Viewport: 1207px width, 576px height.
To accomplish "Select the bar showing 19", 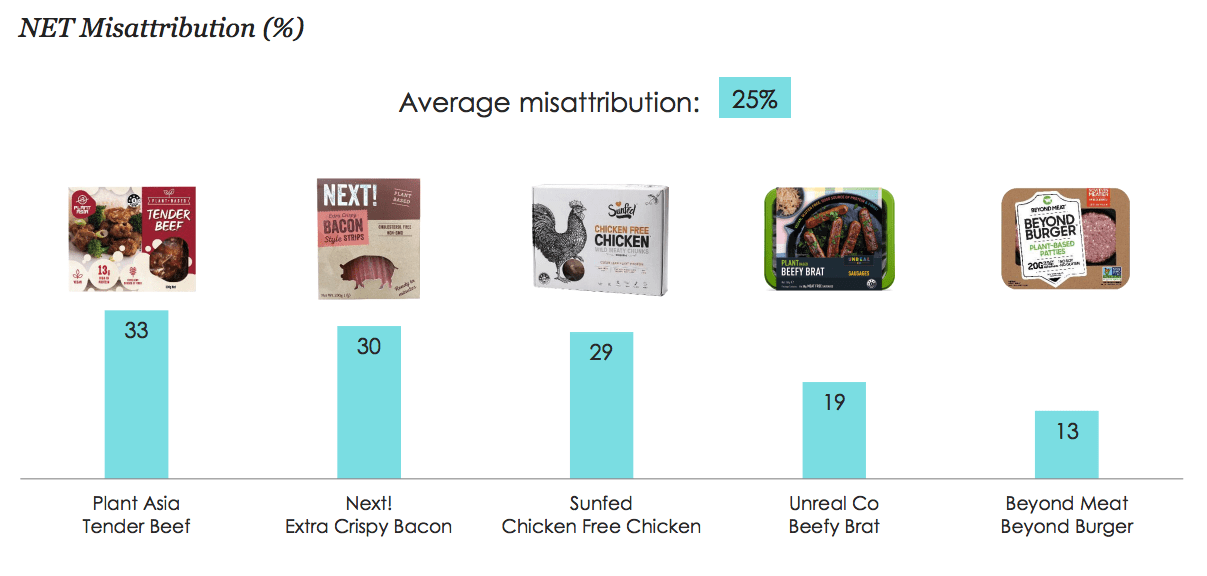I will [x=834, y=430].
